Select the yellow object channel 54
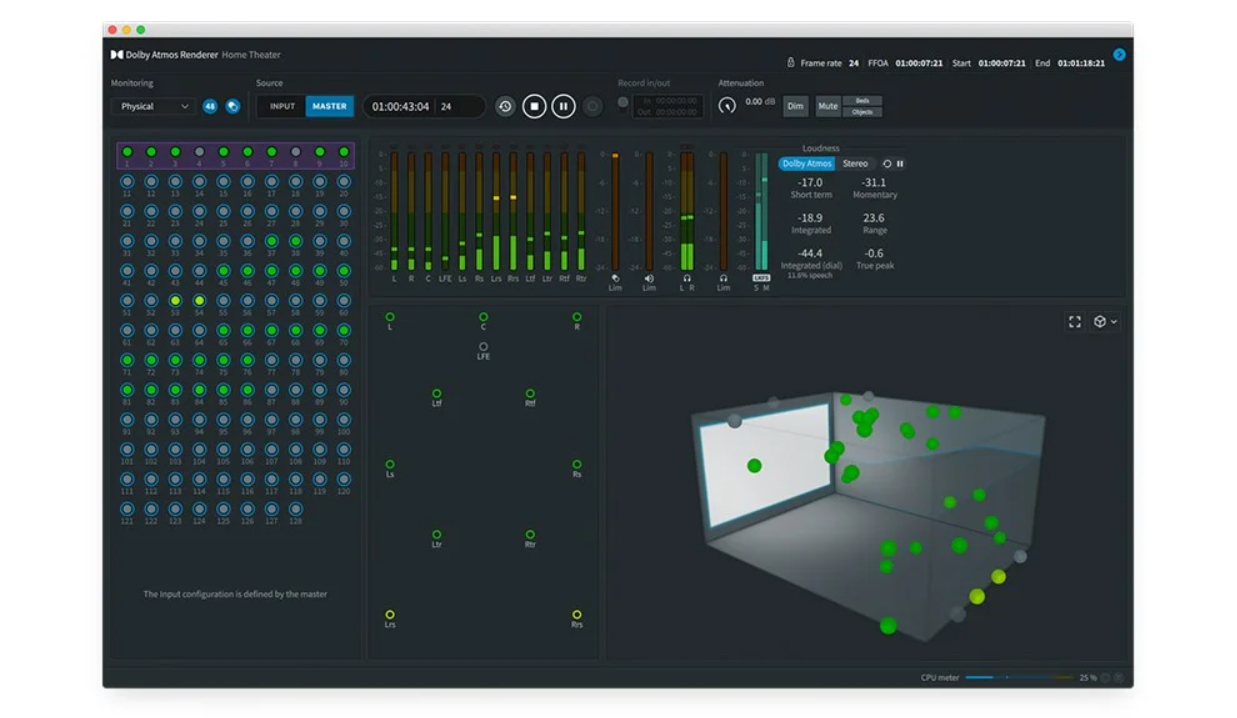The image size is (1237, 718). tap(199, 300)
